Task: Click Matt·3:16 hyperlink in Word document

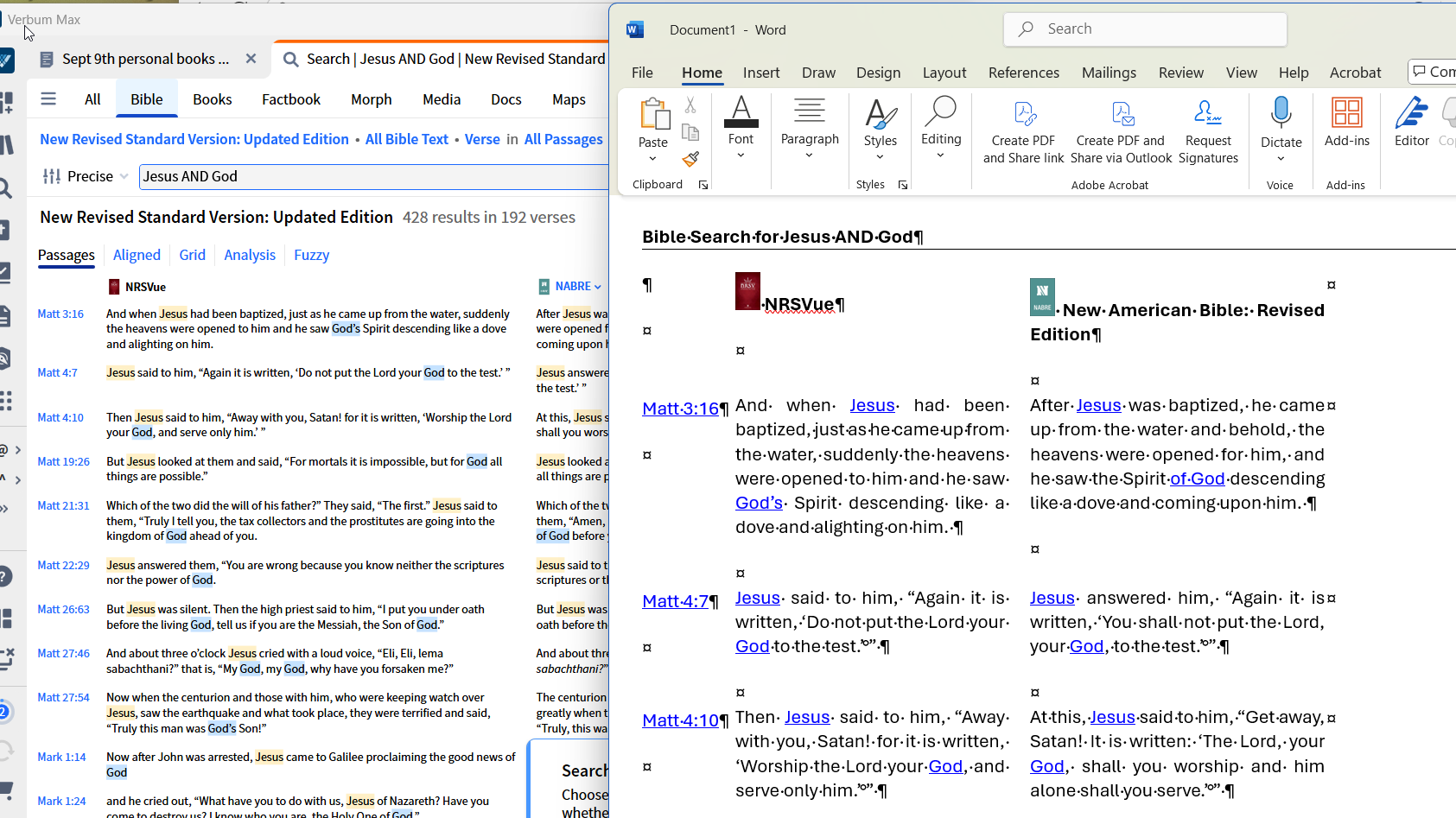Action: 681,409
